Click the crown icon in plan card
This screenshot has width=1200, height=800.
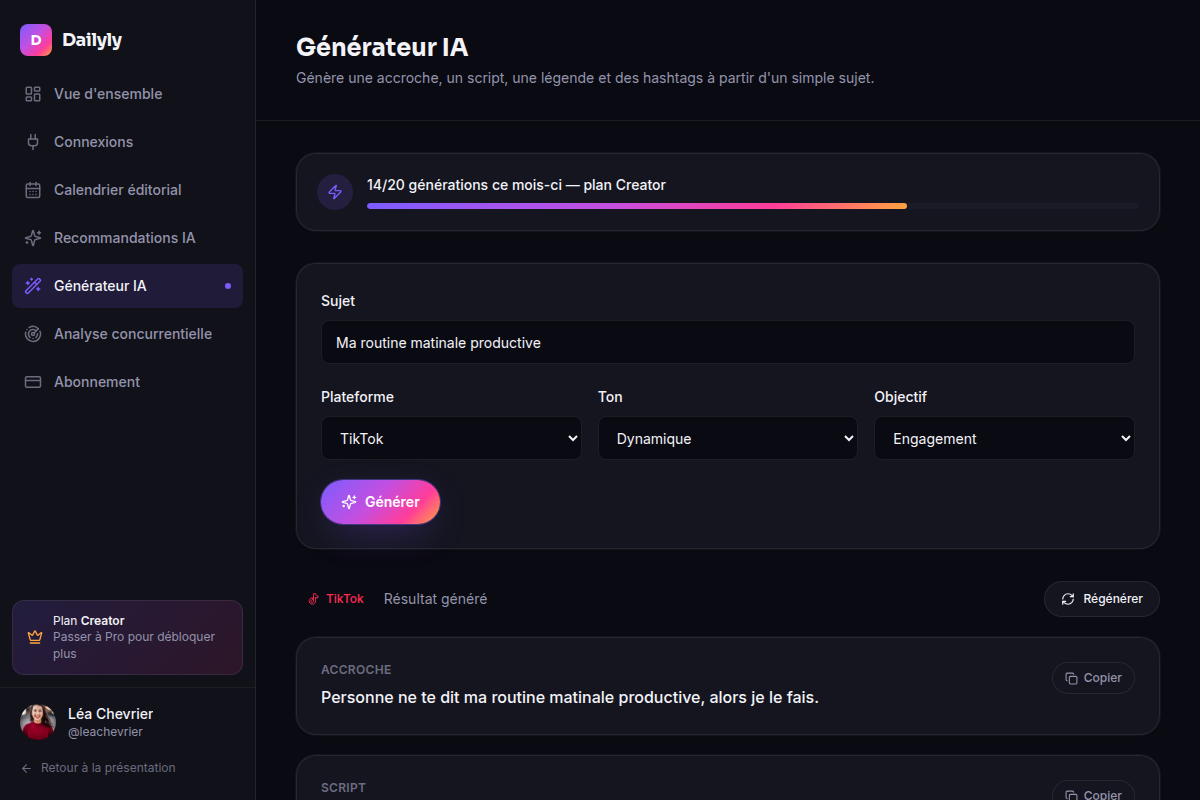[35, 637]
